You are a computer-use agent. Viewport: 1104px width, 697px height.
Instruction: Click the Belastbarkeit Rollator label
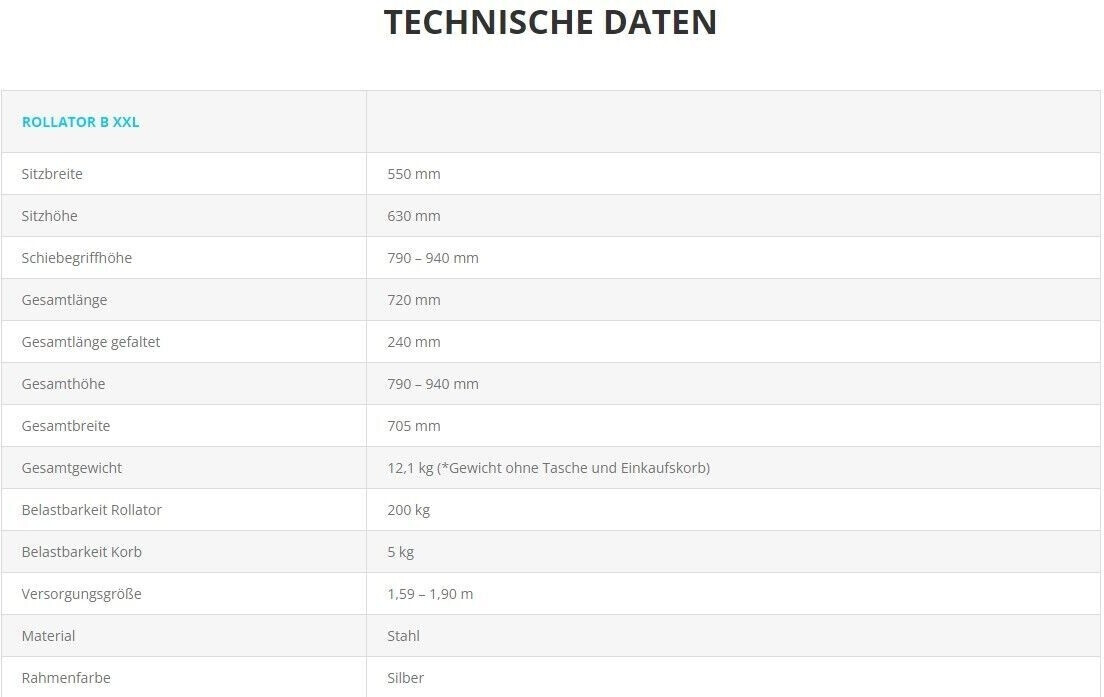(x=92, y=510)
